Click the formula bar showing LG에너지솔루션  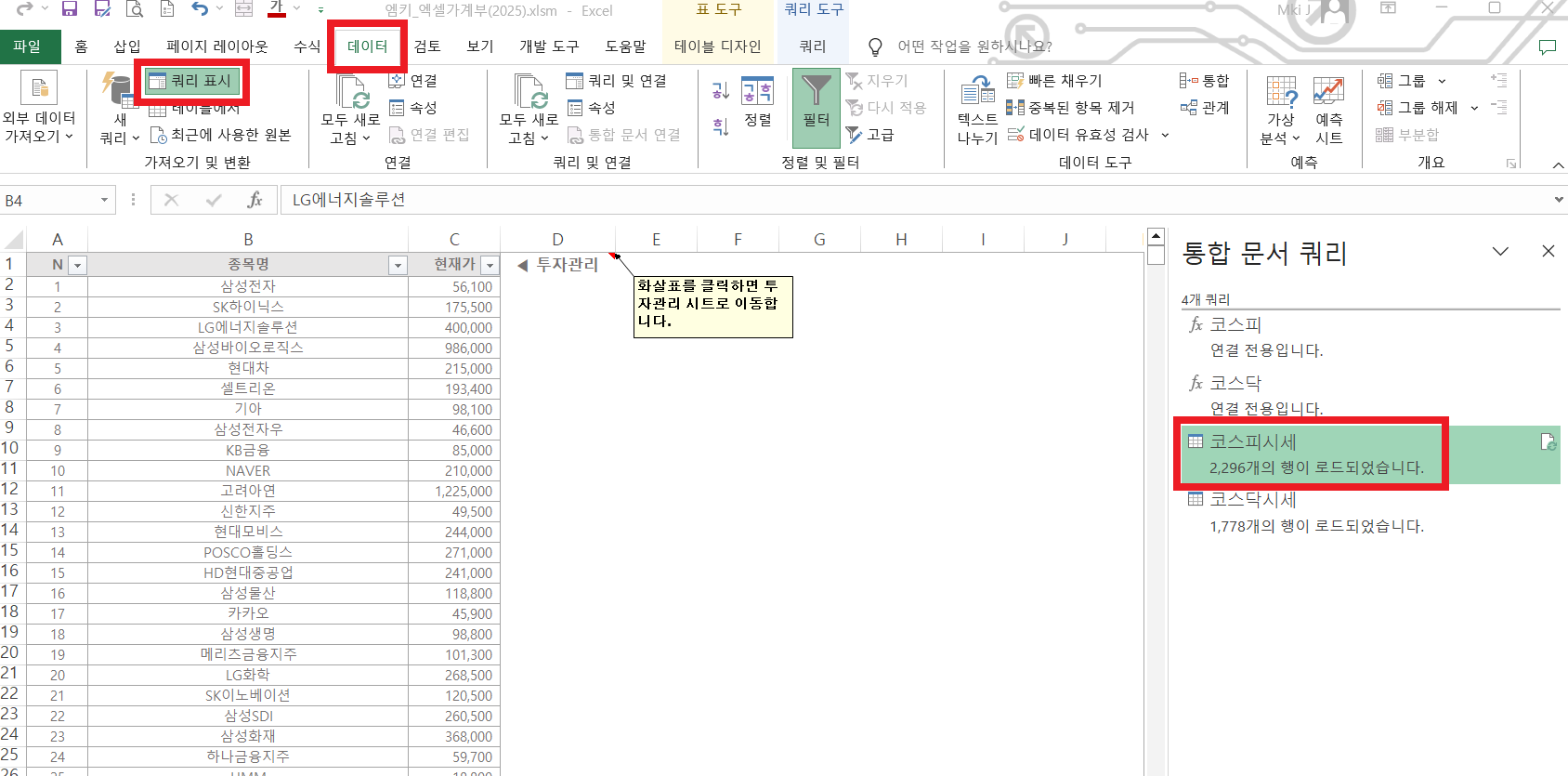pos(915,200)
